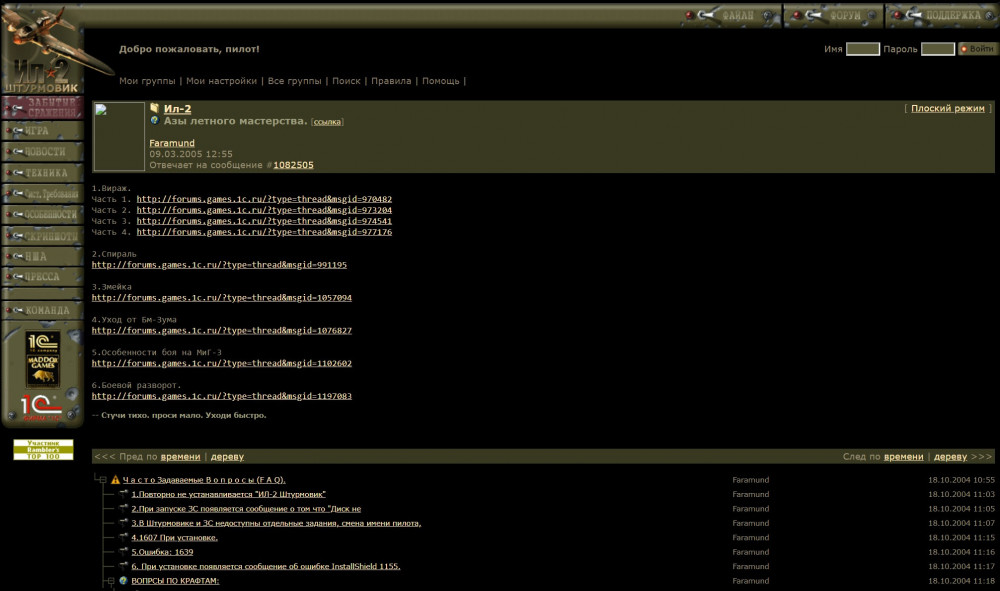Click the globe icon before Азы летного мастерства
The height and width of the screenshot is (591, 1000).
click(154, 120)
